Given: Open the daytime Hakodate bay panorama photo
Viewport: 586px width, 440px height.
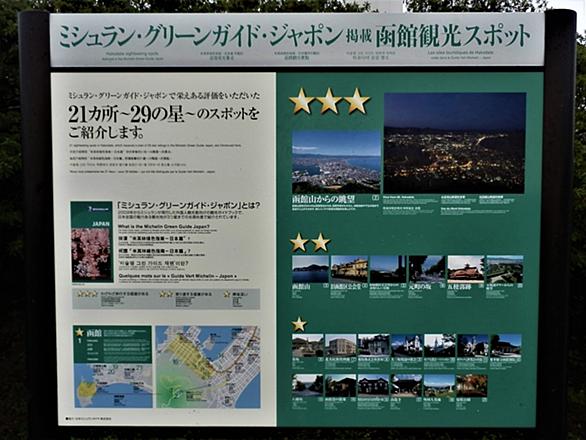Looking at the screenshot, I should [336, 161].
